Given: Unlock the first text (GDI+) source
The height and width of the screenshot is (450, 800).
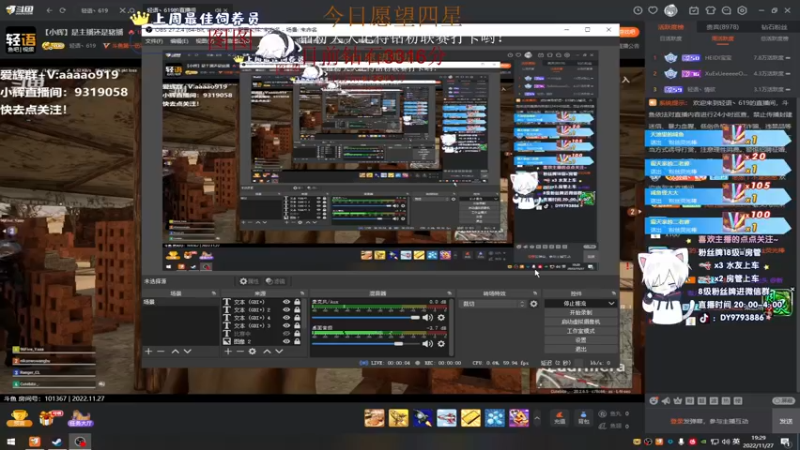Looking at the screenshot, I should pos(297,302).
